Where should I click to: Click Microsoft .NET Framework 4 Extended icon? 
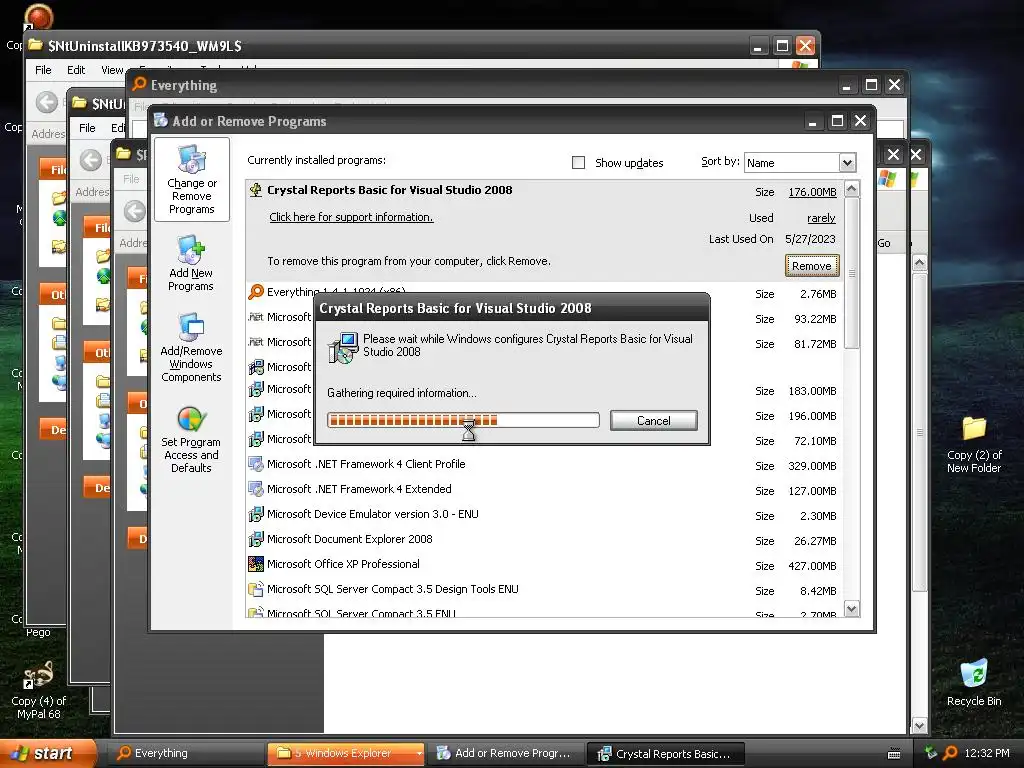coord(256,489)
